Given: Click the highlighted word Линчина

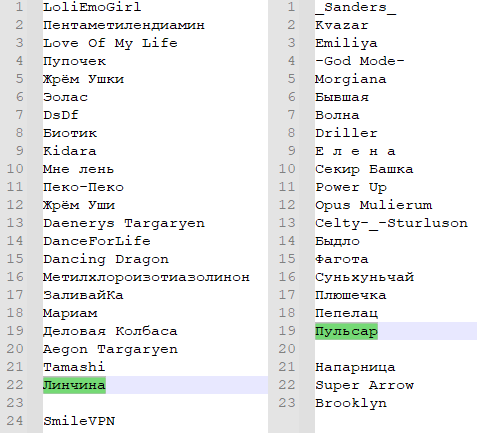Looking at the screenshot, I should coord(74,385).
